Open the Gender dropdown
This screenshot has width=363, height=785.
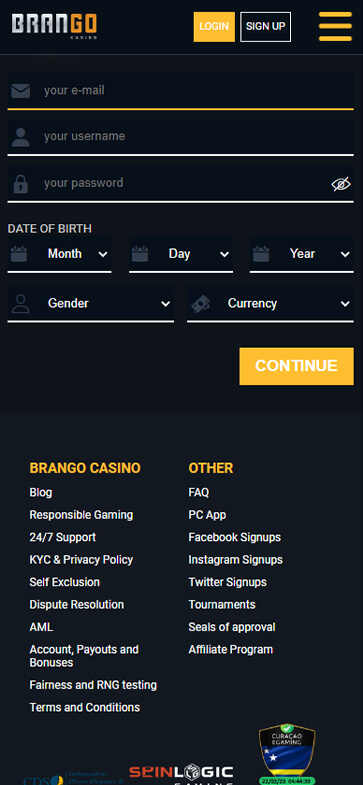(91, 304)
